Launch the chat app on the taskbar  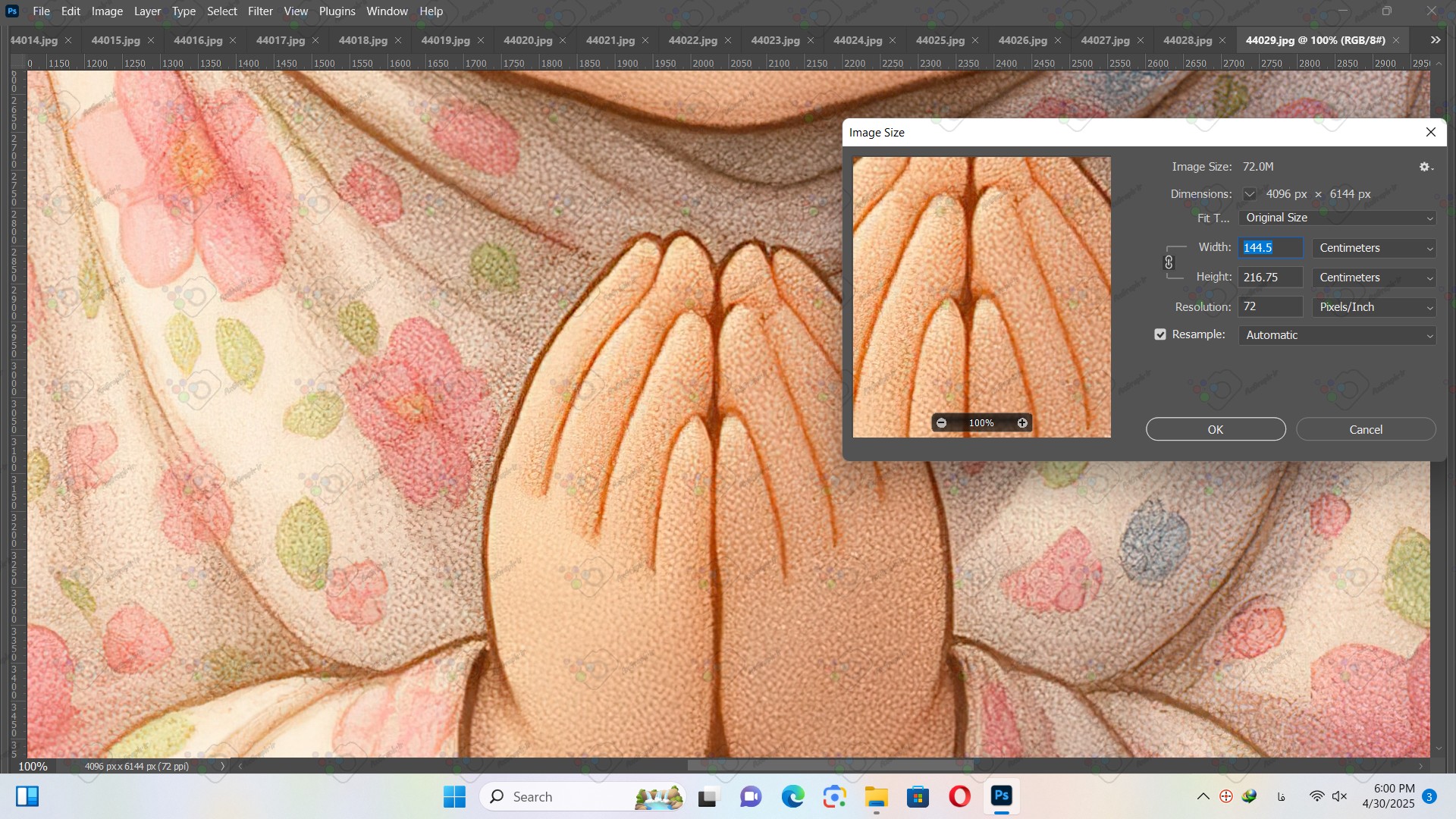tap(751, 796)
